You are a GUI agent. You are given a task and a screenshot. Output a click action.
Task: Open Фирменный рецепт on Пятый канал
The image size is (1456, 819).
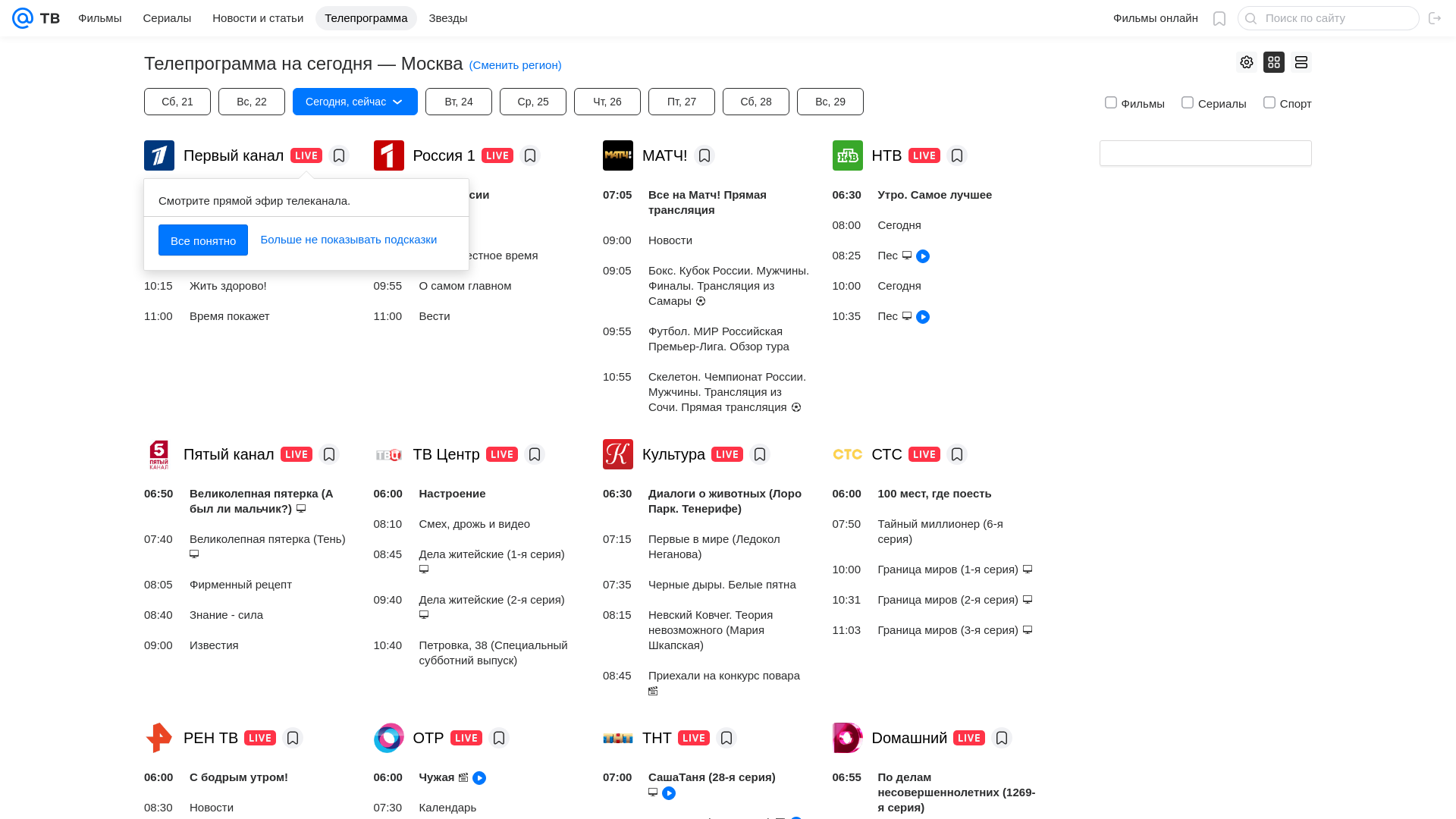(x=240, y=585)
